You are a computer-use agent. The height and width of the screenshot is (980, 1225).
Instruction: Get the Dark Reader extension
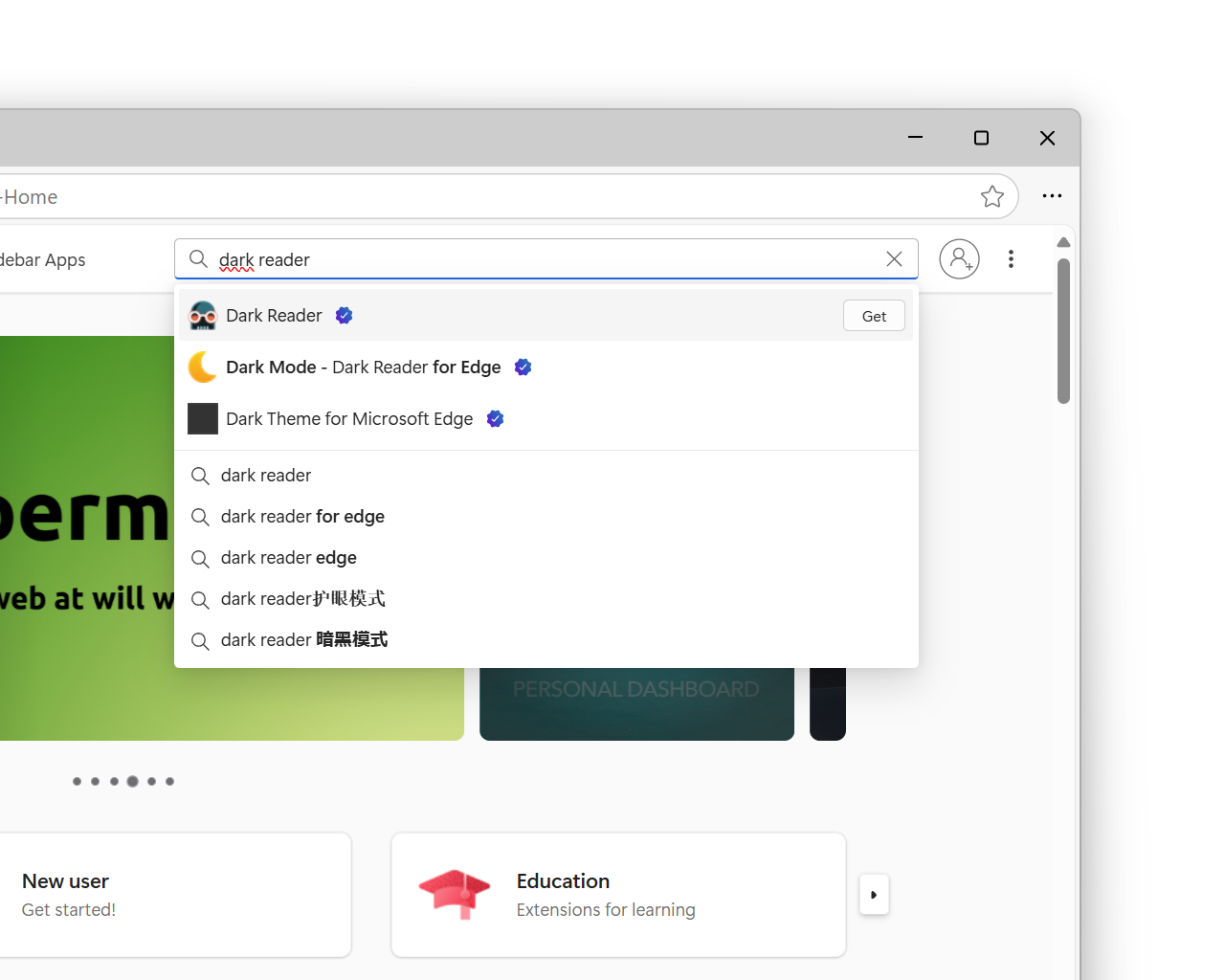[x=874, y=316]
